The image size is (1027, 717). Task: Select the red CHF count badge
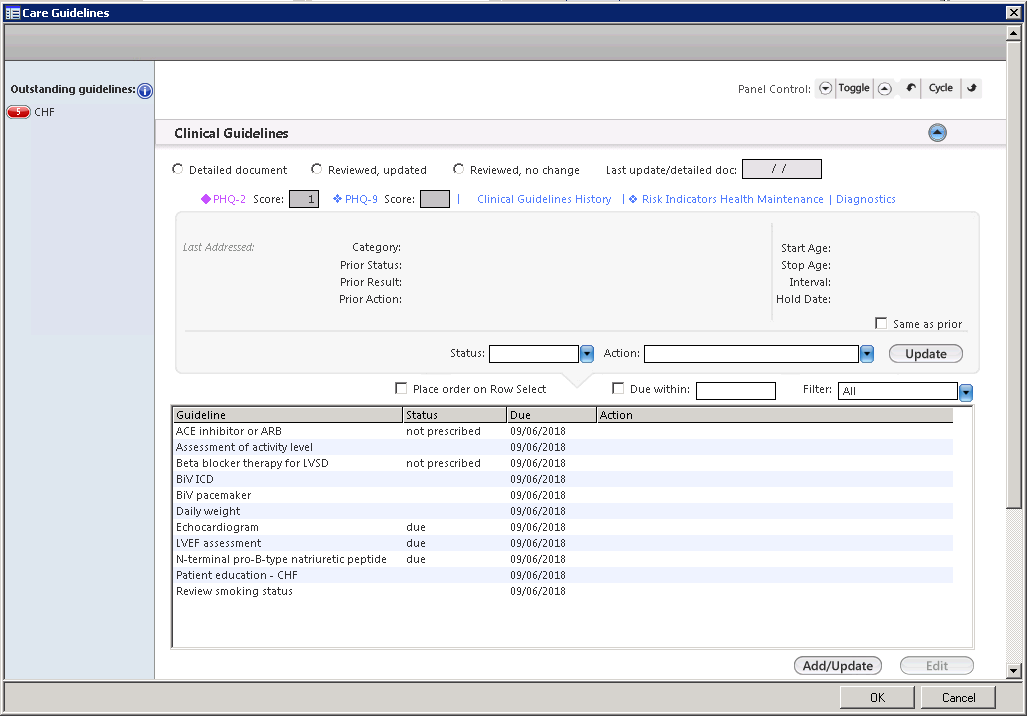click(18, 112)
